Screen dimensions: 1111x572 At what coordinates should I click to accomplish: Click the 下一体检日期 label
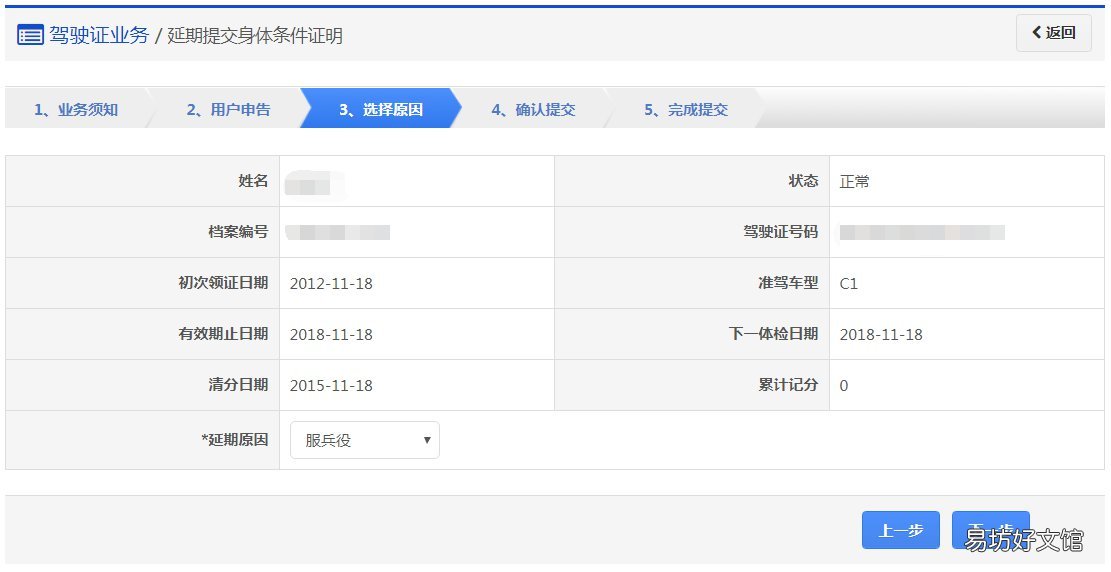pos(774,334)
